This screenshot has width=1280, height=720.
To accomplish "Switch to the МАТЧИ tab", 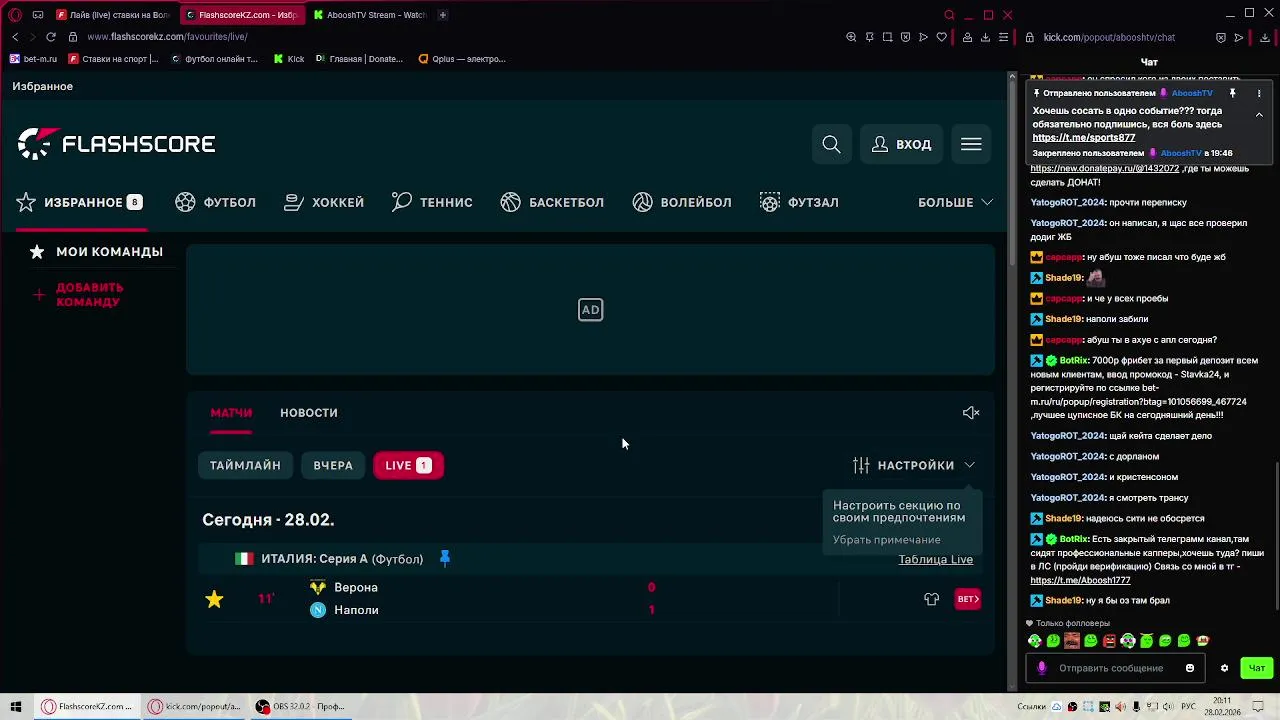I will pos(231,413).
